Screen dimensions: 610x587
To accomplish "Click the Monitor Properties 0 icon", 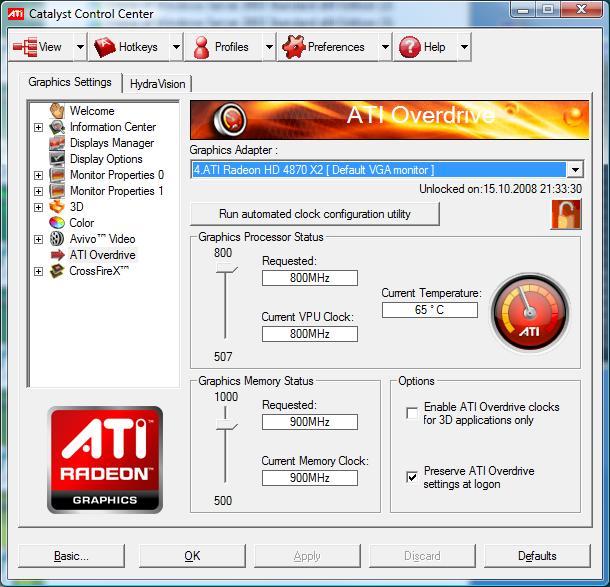I will (57, 175).
